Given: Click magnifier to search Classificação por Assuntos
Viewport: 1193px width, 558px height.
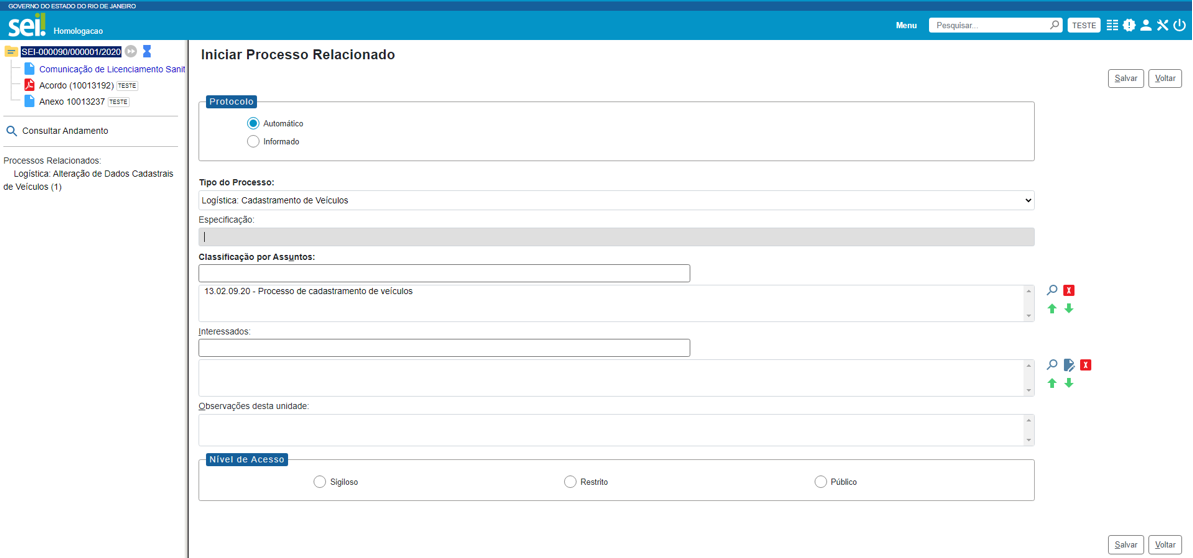Looking at the screenshot, I should 1052,290.
